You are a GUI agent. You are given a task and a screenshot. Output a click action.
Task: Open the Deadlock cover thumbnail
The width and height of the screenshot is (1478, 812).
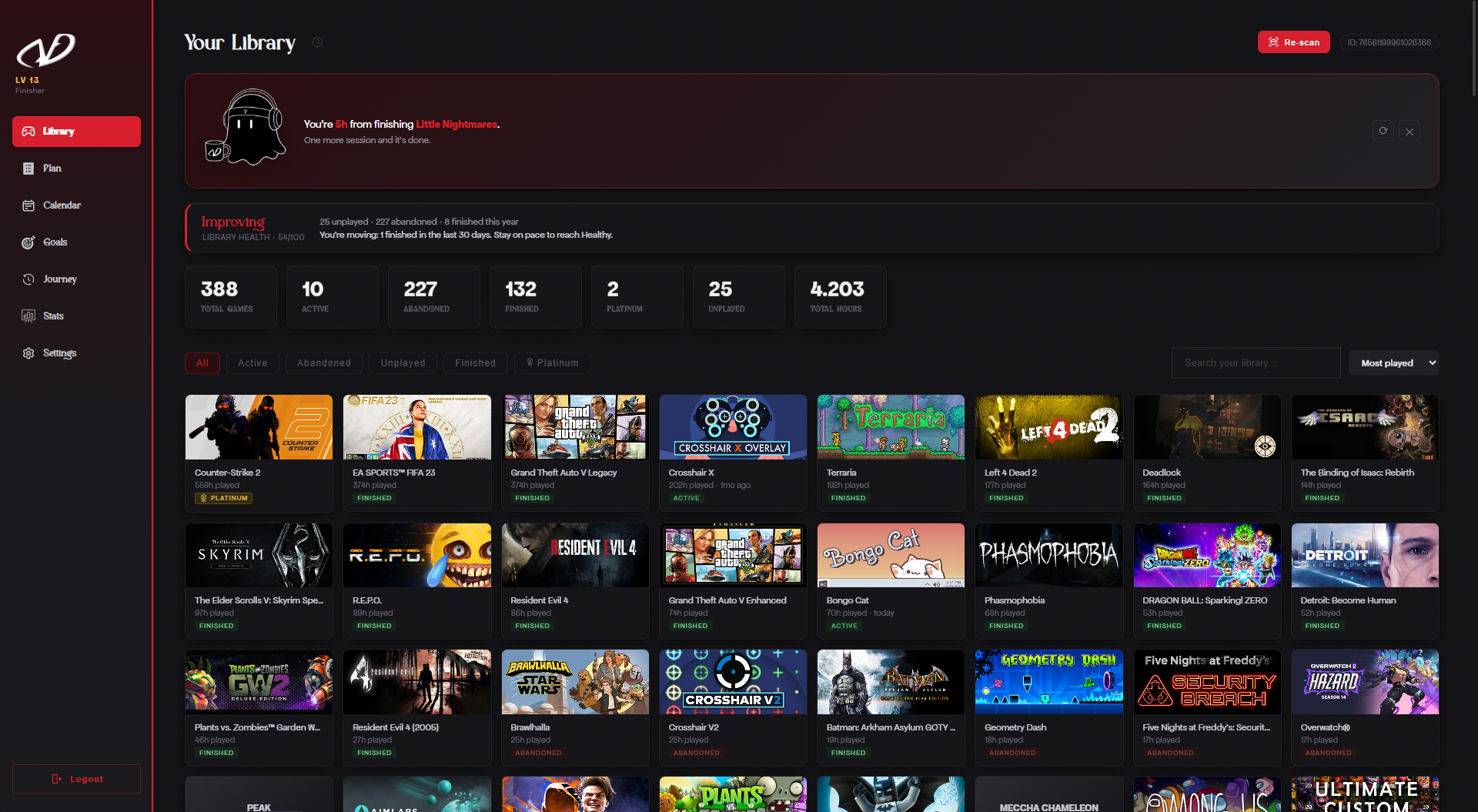point(1207,427)
